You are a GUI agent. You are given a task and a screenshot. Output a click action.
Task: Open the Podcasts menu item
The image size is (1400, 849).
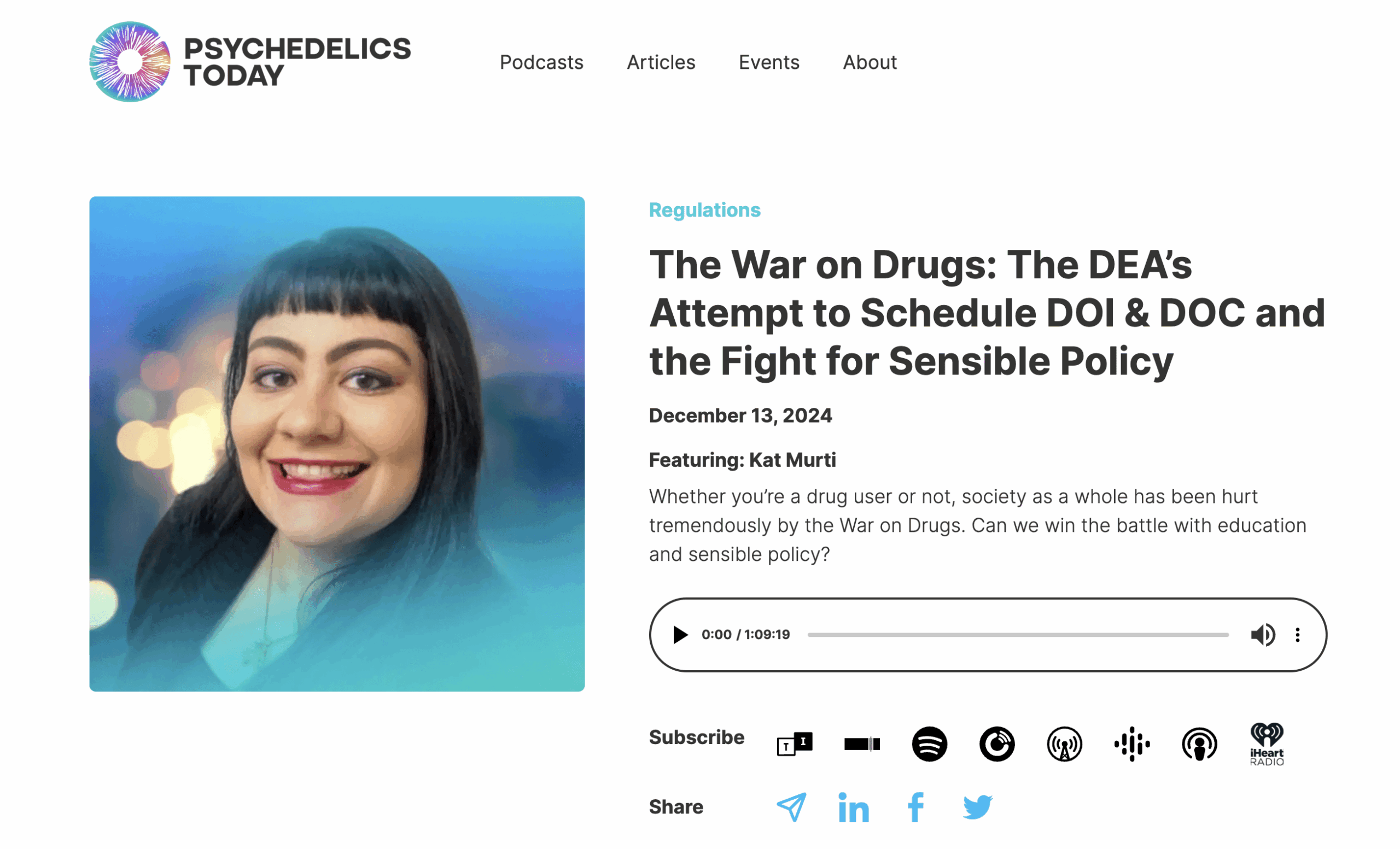(541, 62)
